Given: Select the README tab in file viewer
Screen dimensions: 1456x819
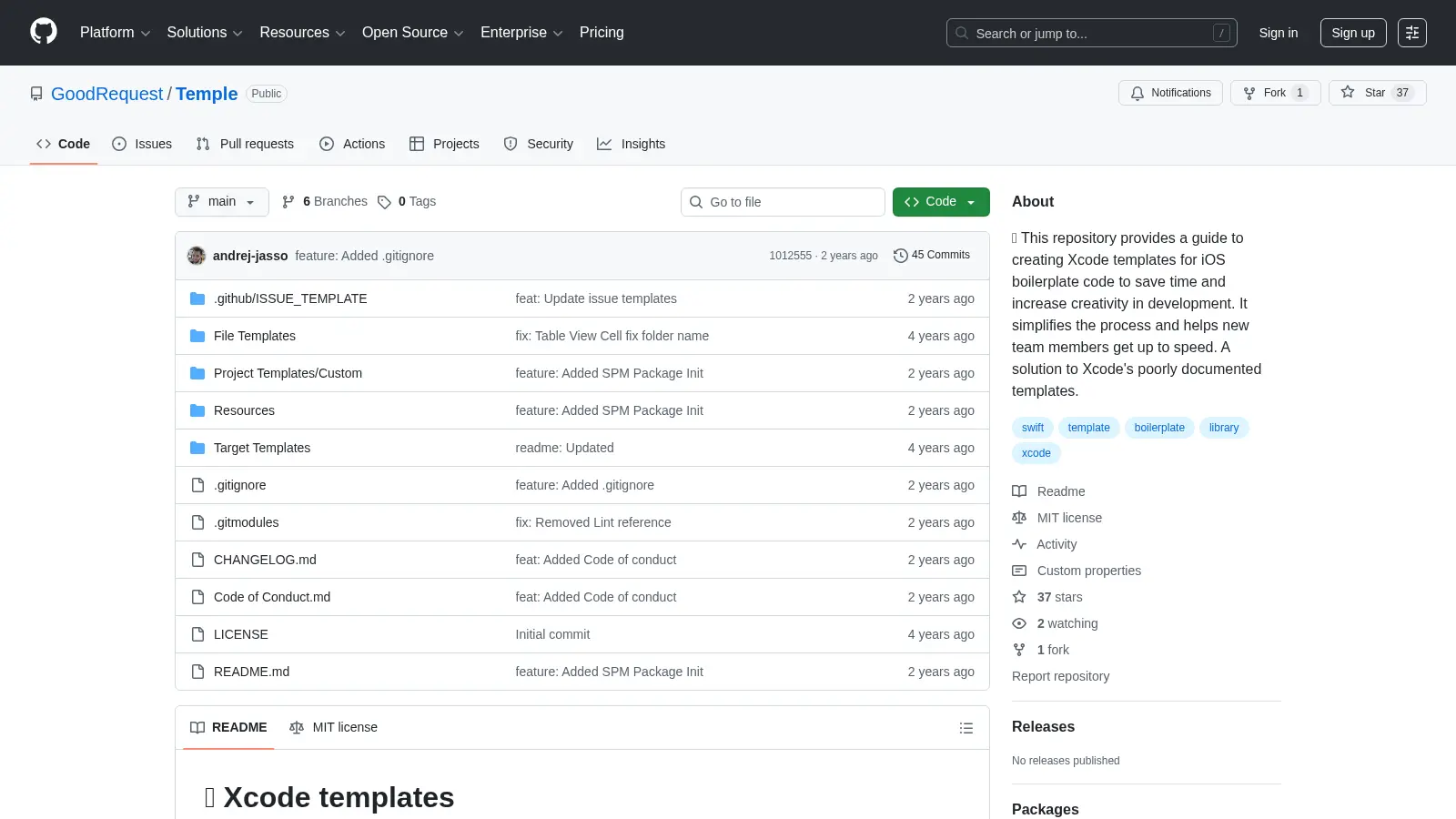Looking at the screenshot, I should [228, 728].
